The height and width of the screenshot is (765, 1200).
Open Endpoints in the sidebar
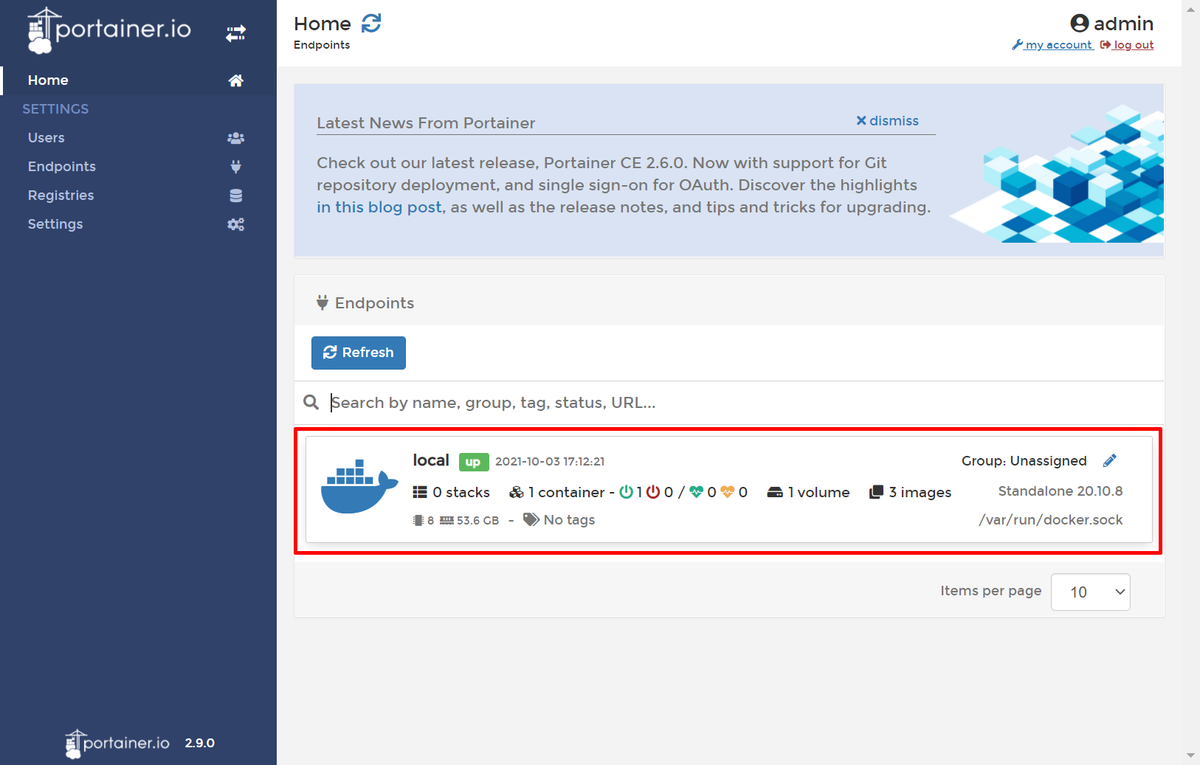click(62, 167)
